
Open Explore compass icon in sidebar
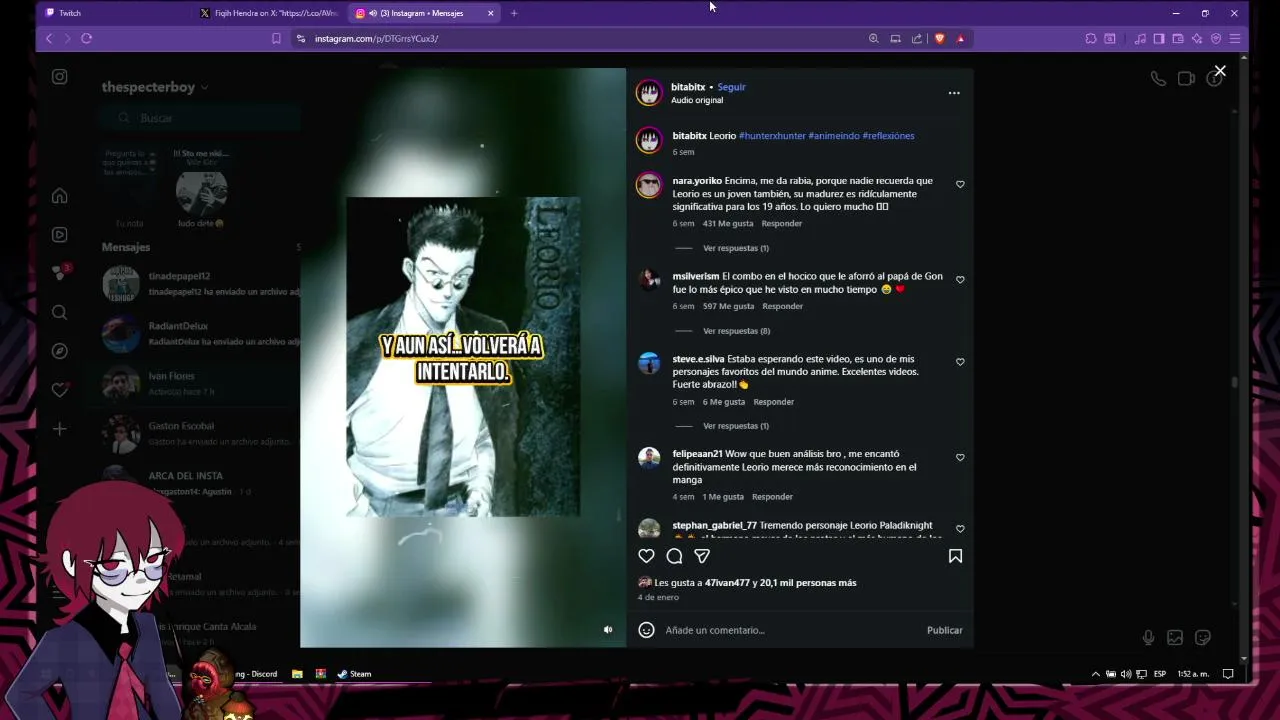pyautogui.click(x=60, y=351)
